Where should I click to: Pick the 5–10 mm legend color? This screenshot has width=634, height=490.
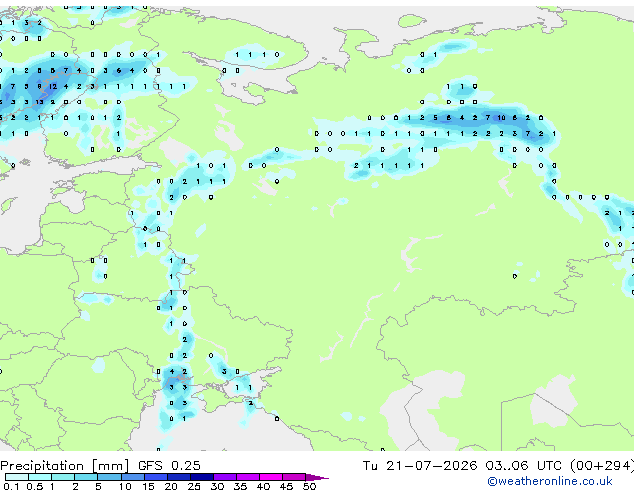point(109,477)
